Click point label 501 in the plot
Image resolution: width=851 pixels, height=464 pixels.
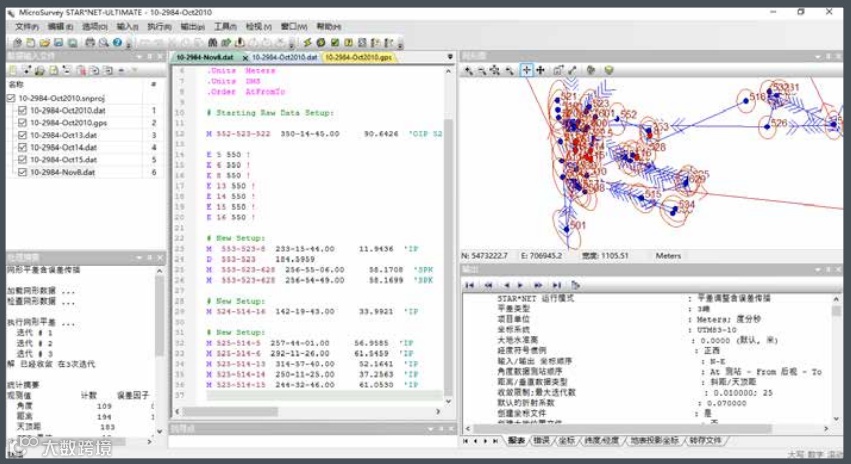(578, 225)
